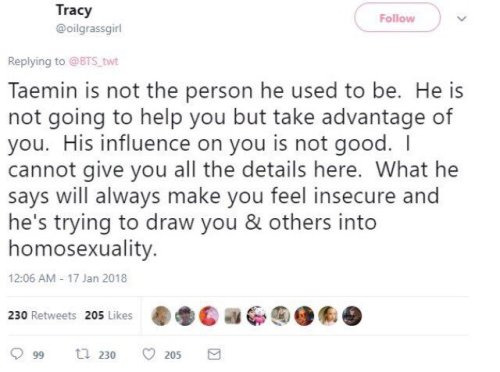Expand the tweet options chevron
Screen dimensions: 500x372
tap(462, 18)
